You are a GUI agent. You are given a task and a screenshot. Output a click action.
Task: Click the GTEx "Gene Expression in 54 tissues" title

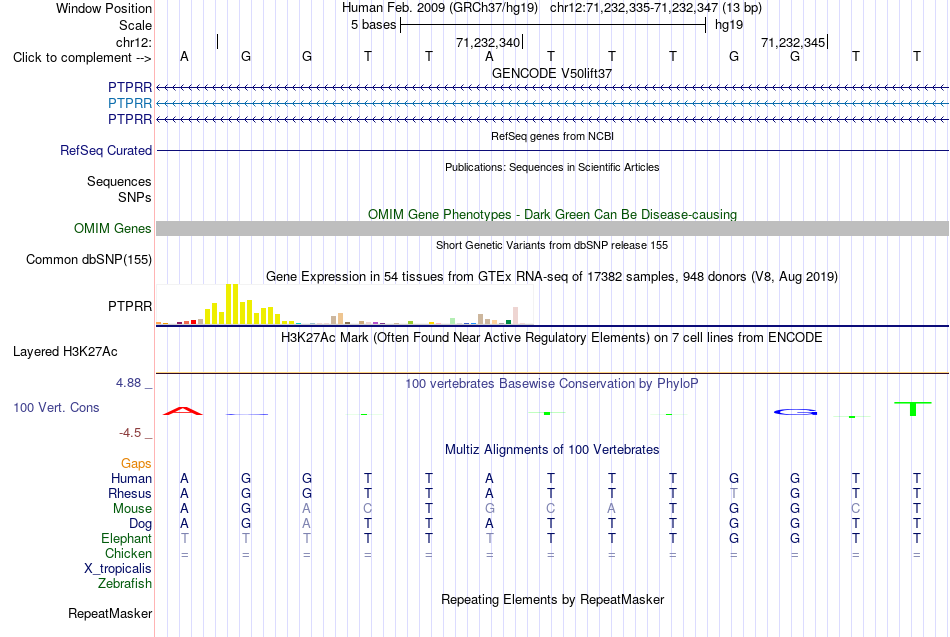tap(552, 277)
